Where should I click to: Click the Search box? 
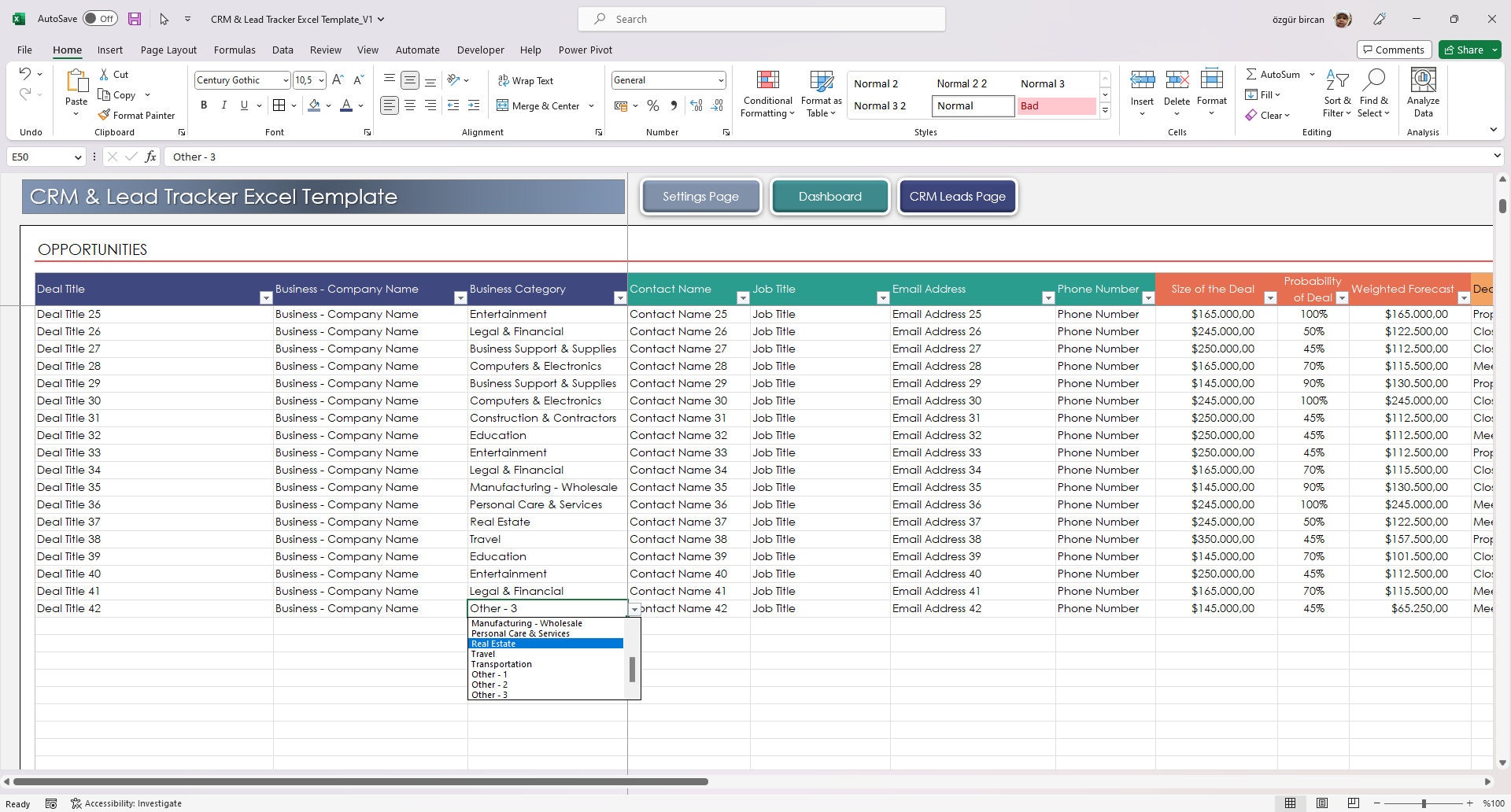pos(762,19)
